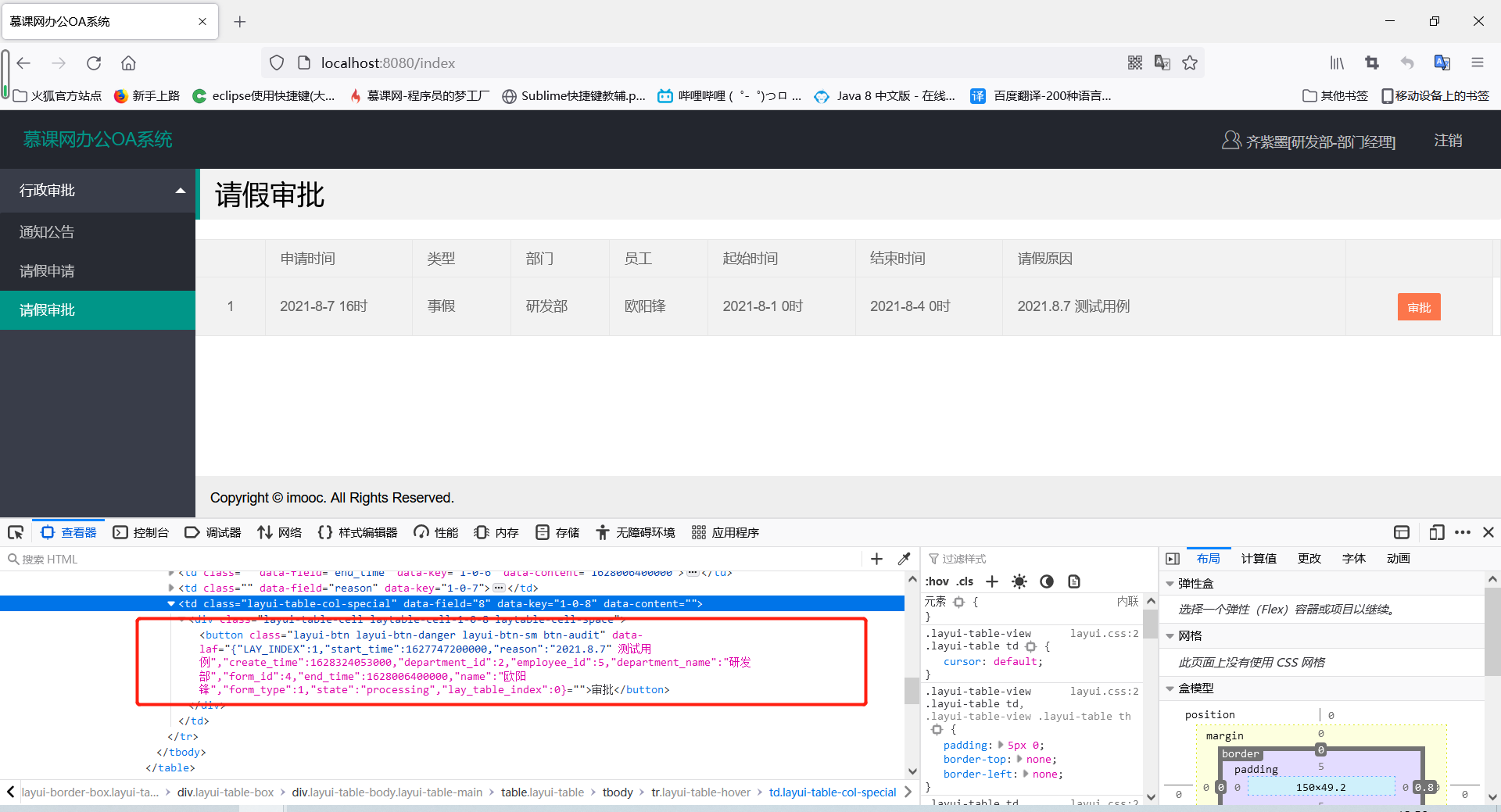Viewport: 1501px width, 812px height.
Task: Toggle print media simulation icon
Action: [1074, 581]
